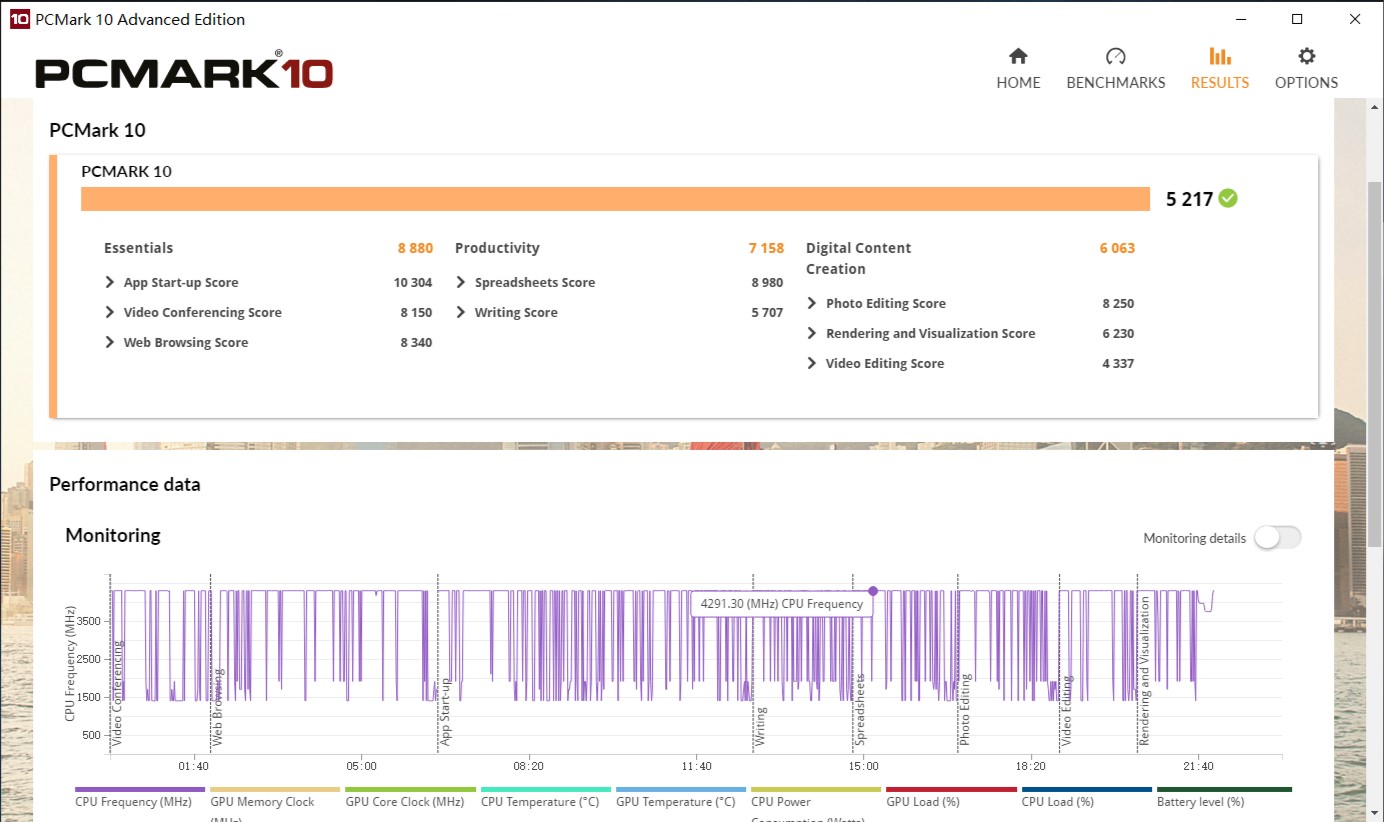Expand App Start-up Score row

point(110,283)
